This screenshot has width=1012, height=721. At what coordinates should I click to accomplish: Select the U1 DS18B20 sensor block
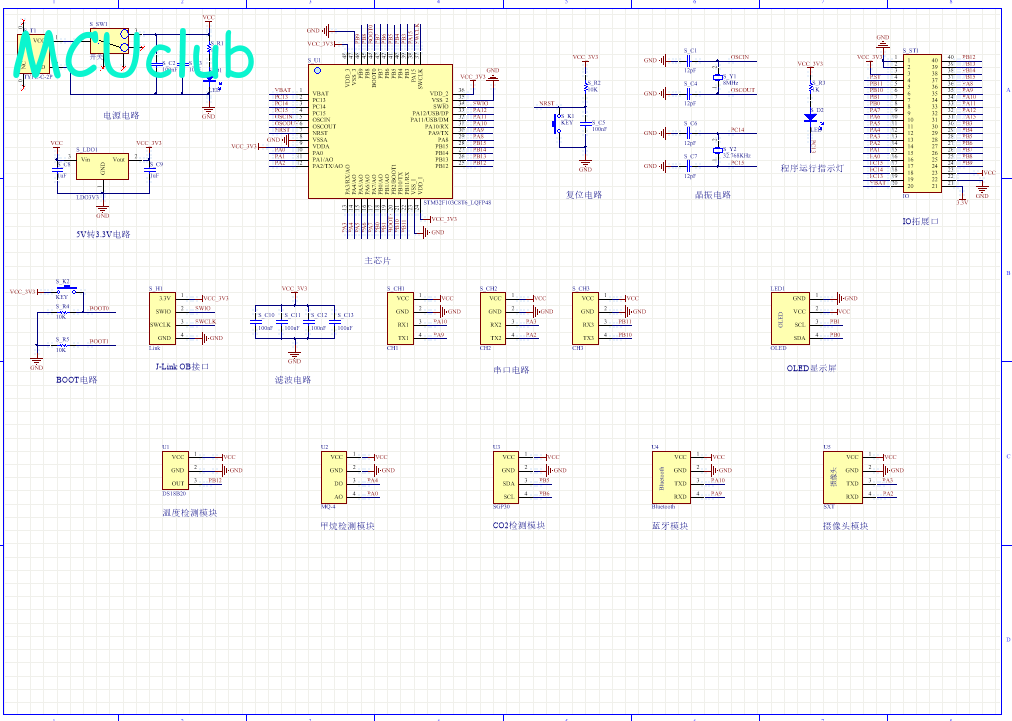click(x=176, y=471)
